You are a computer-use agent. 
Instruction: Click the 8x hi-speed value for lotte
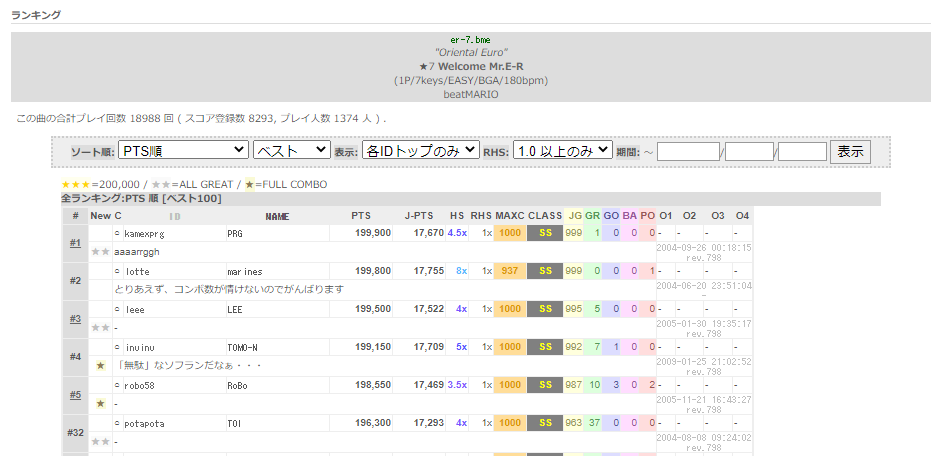tap(461, 271)
